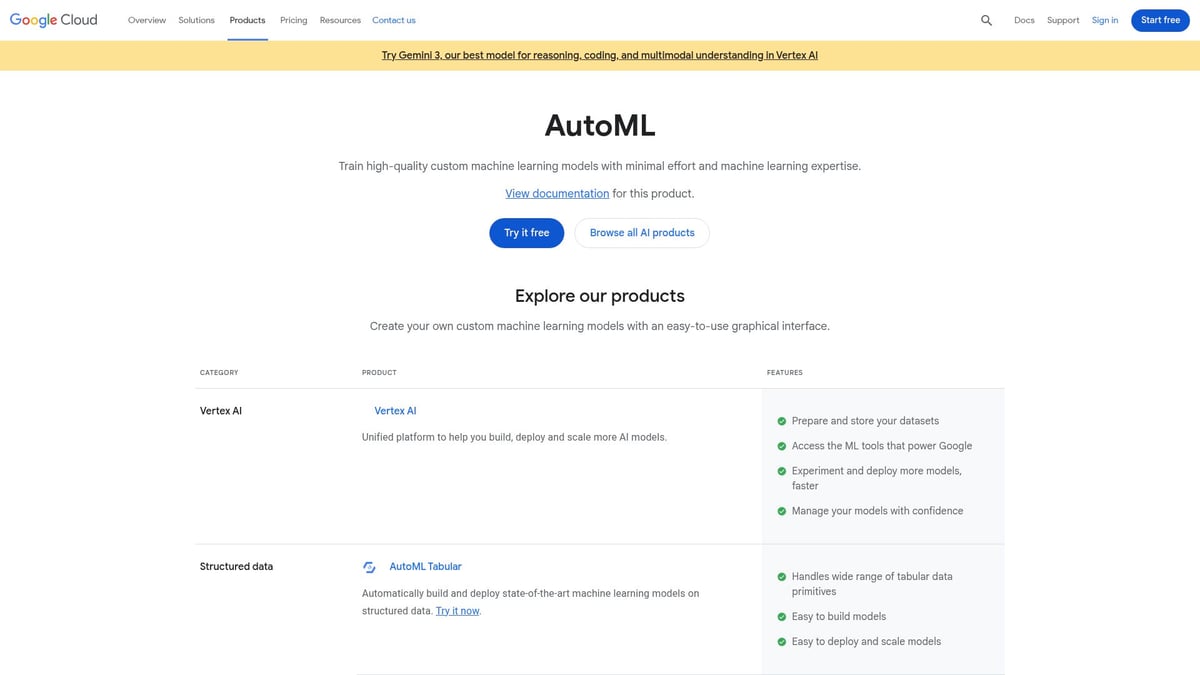Click the Google Cloud logo
The image size is (1200, 675).
coord(54,20)
